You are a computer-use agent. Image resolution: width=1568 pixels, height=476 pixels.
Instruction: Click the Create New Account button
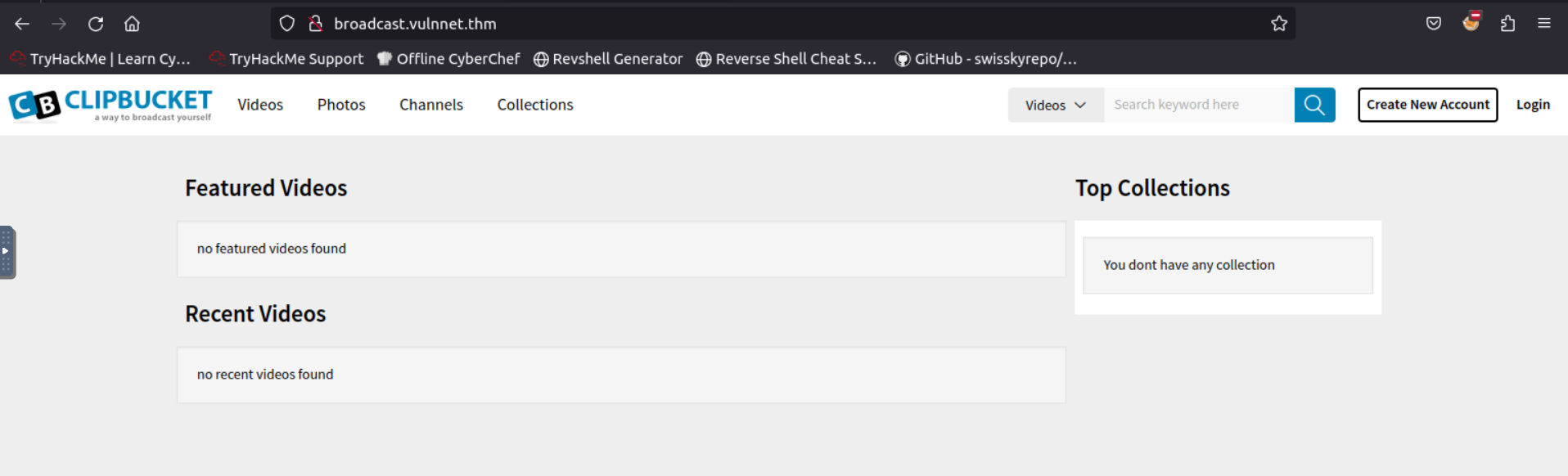click(1427, 105)
